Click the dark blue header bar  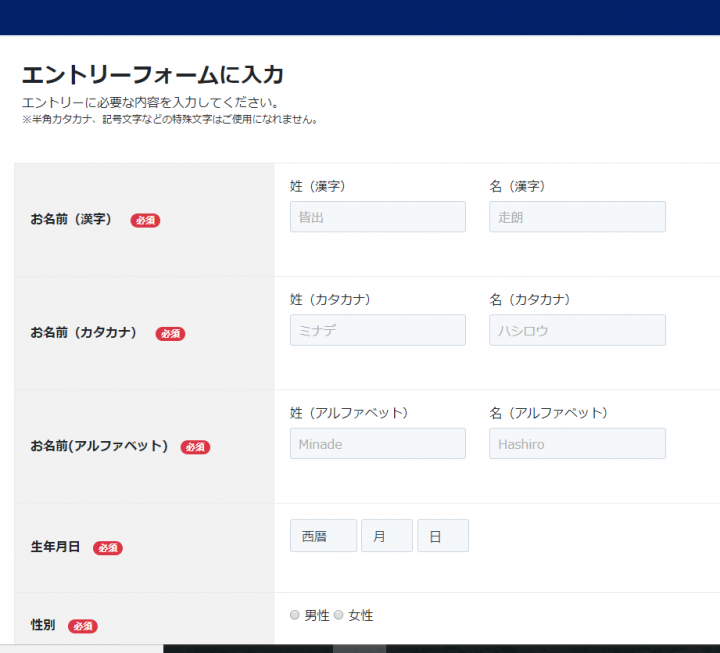coord(360,17)
